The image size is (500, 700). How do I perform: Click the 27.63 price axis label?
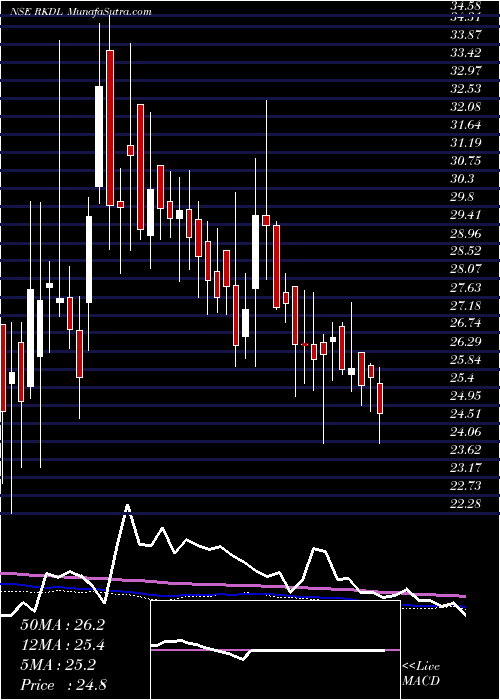[466, 288]
